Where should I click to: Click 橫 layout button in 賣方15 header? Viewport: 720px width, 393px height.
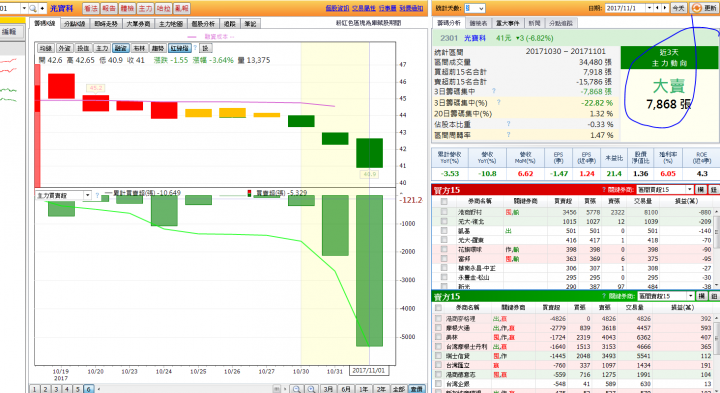coord(702,296)
